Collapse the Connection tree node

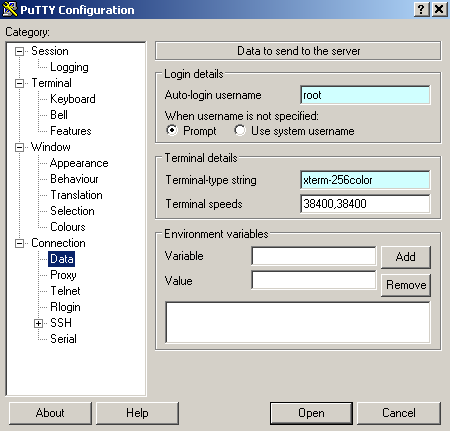coord(20,243)
